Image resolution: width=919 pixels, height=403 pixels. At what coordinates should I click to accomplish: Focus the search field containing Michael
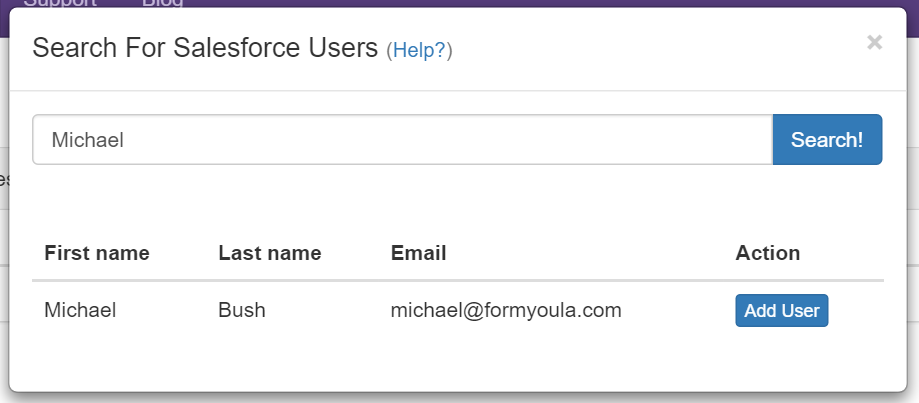402,140
